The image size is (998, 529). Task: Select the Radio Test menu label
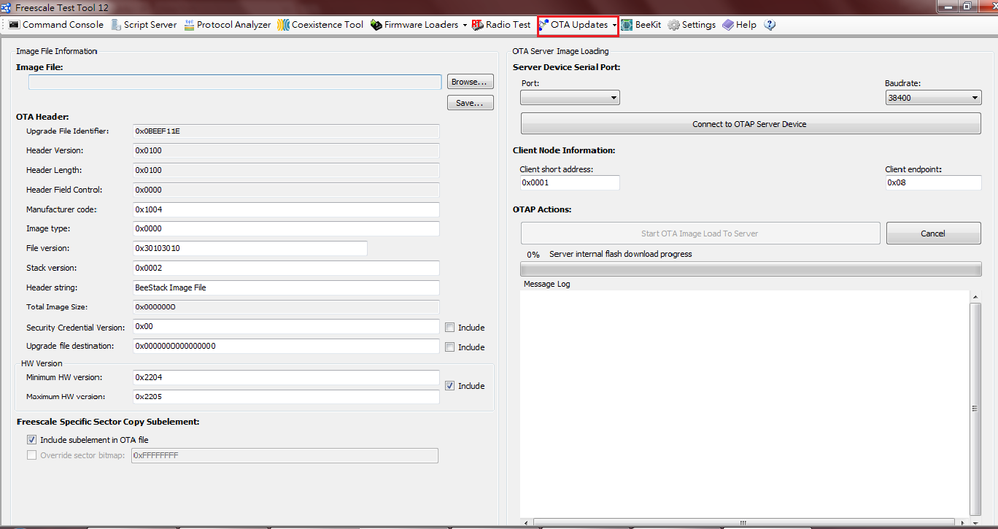coord(508,25)
